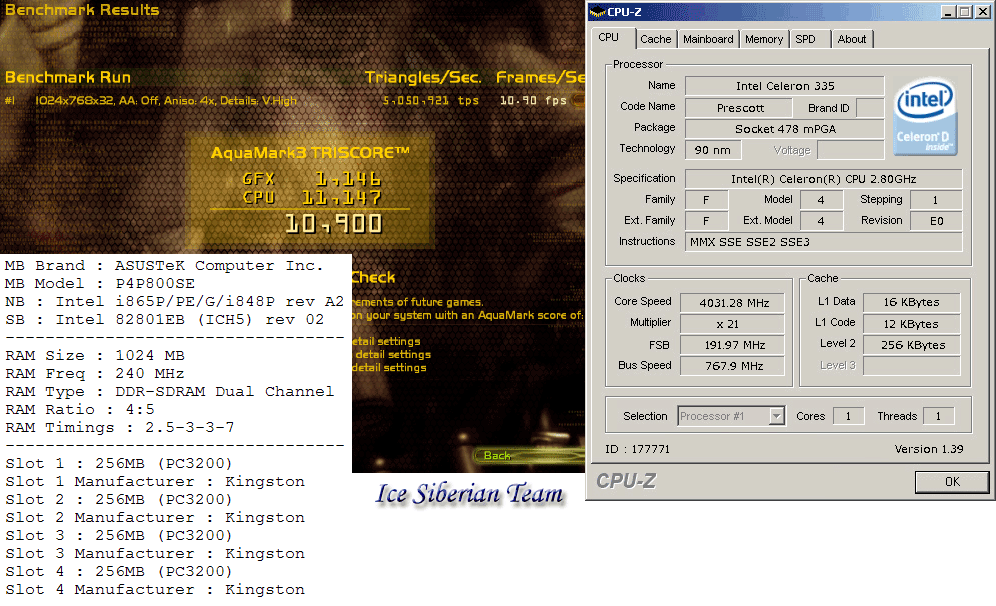
Task: Click the Technology value 90 nm
Action: [712, 150]
